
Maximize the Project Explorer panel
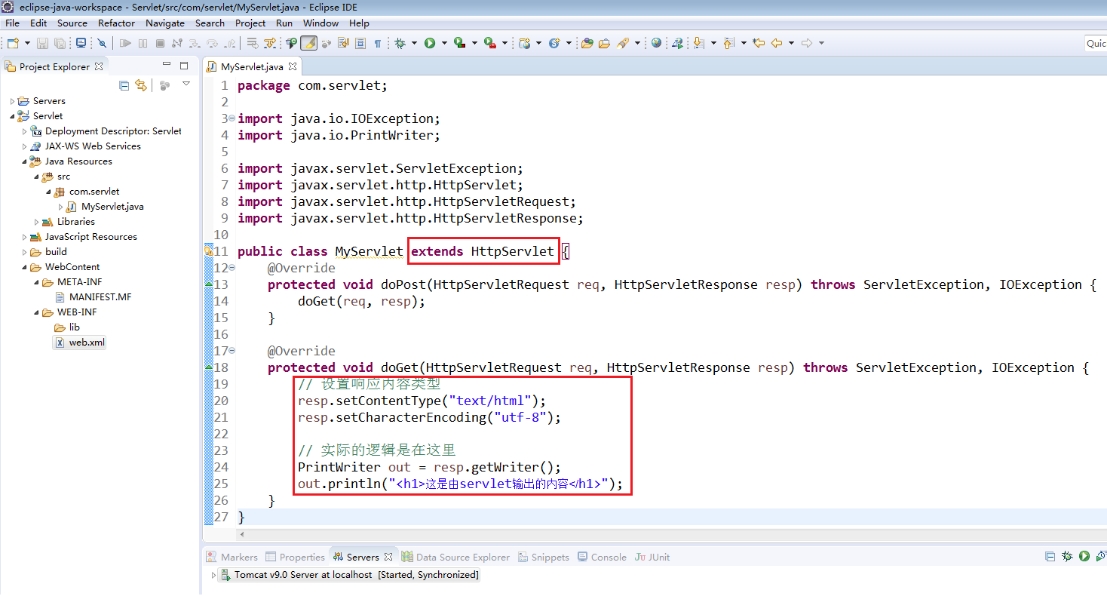click(x=184, y=66)
